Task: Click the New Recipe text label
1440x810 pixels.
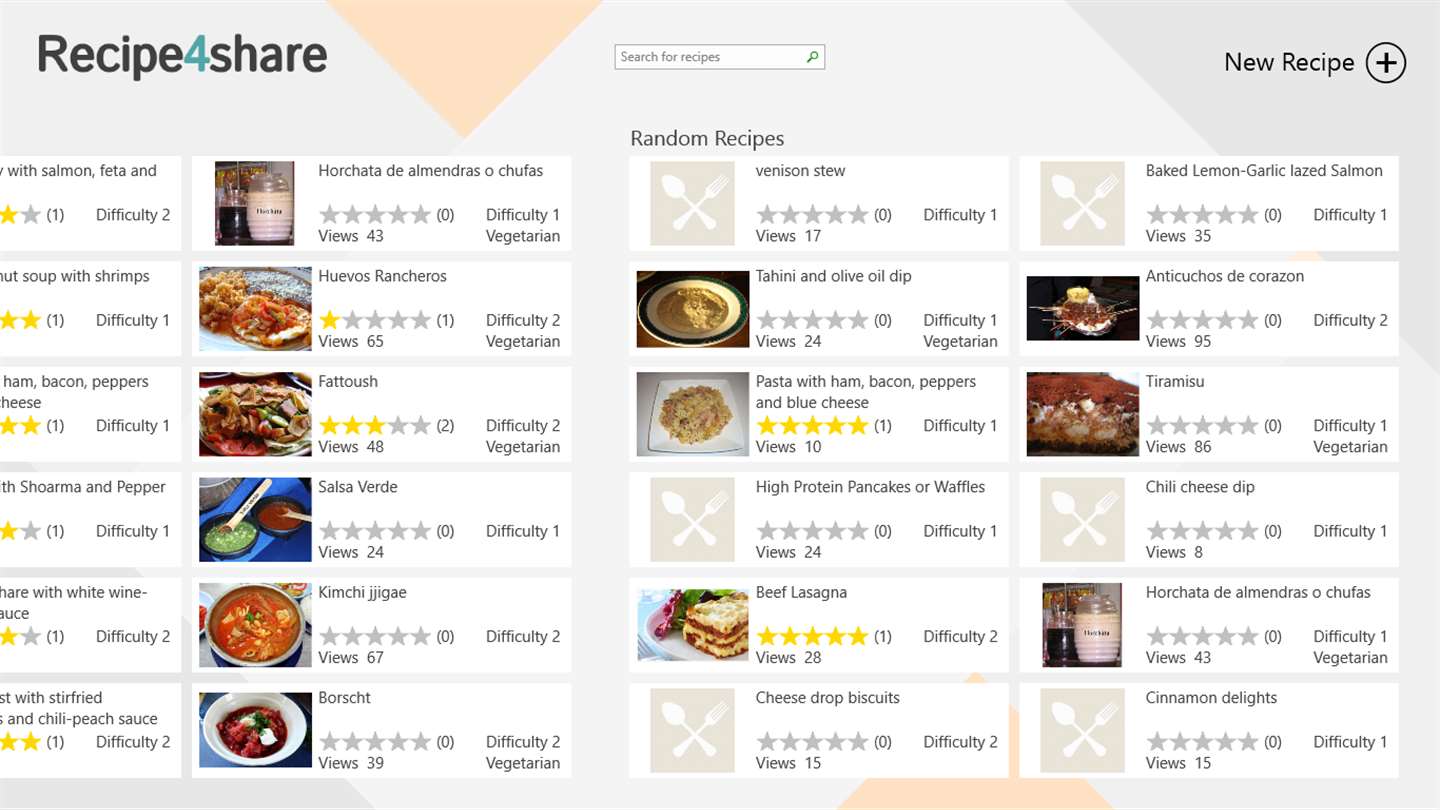Action: 1289,62
